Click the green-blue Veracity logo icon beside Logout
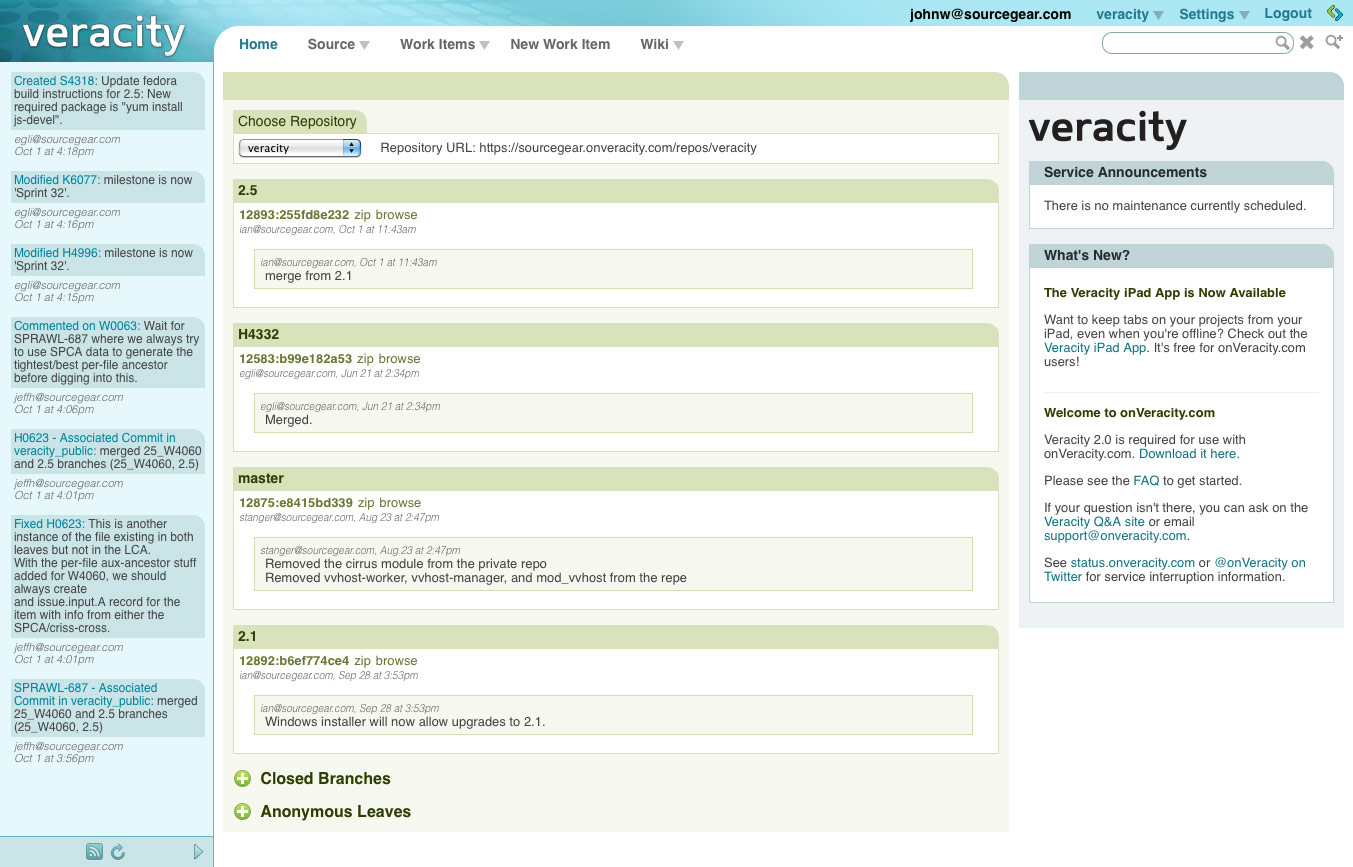Screen dimensions: 1353x867 1334,13
